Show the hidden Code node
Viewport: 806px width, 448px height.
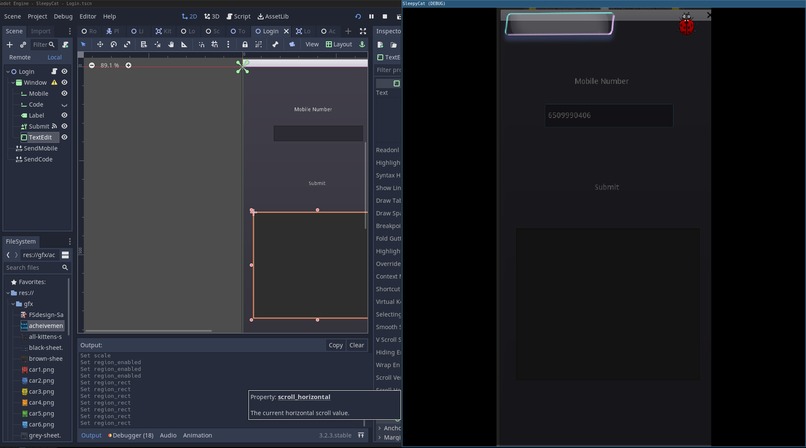tap(64, 105)
